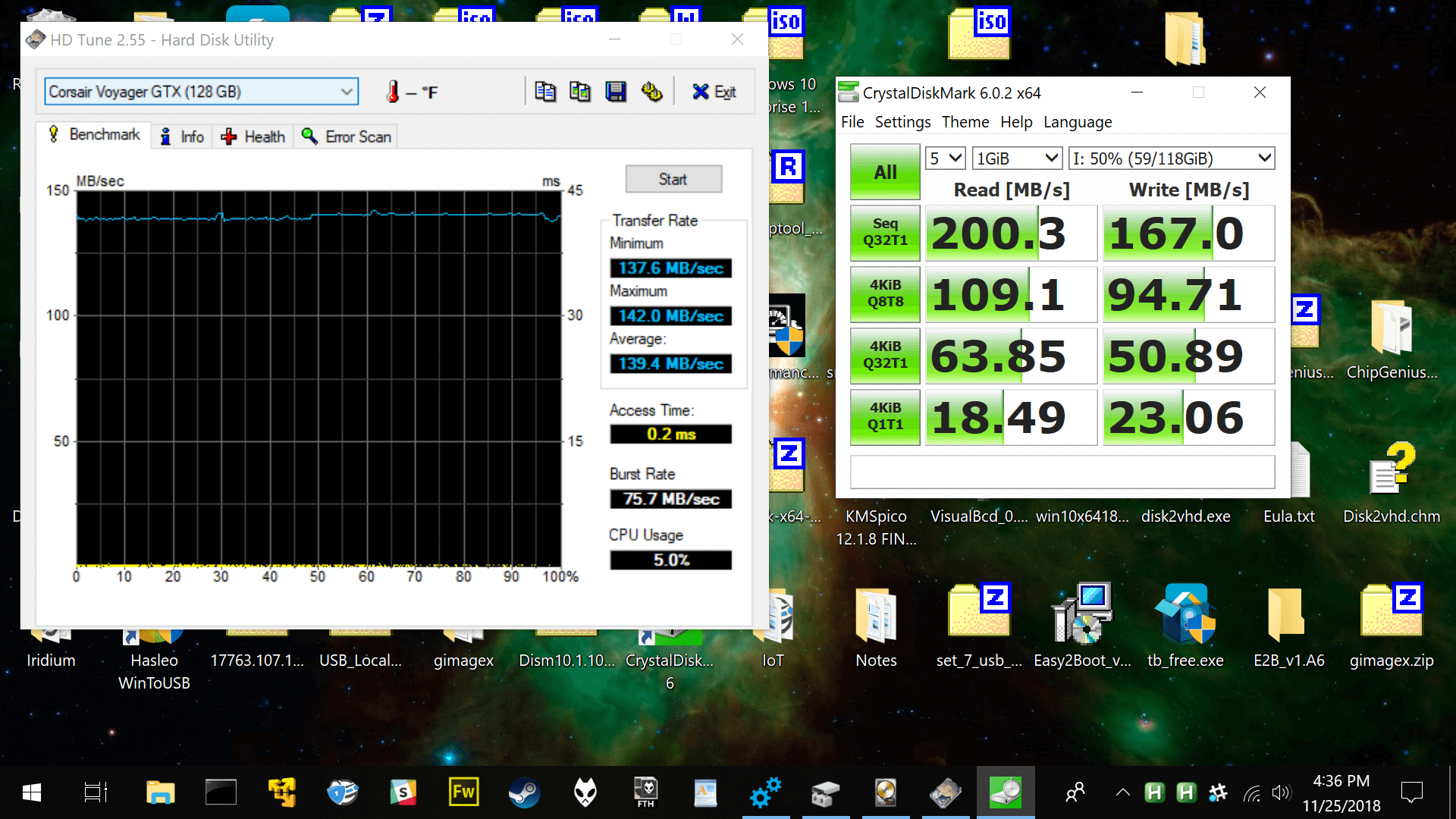
Task: Copy benchmark results as text in HD Tune
Action: [x=544, y=92]
